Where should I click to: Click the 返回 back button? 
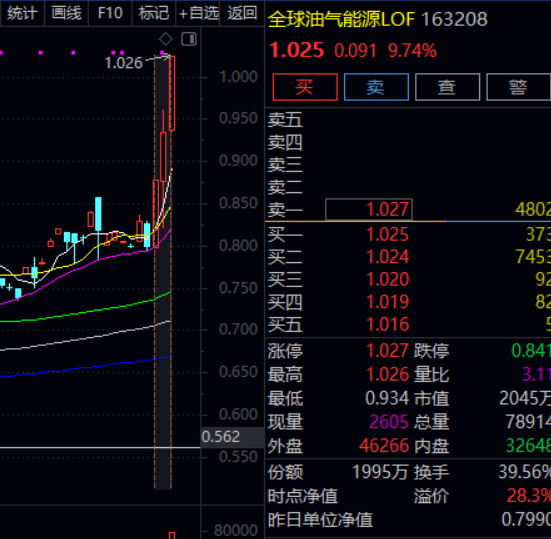click(242, 13)
